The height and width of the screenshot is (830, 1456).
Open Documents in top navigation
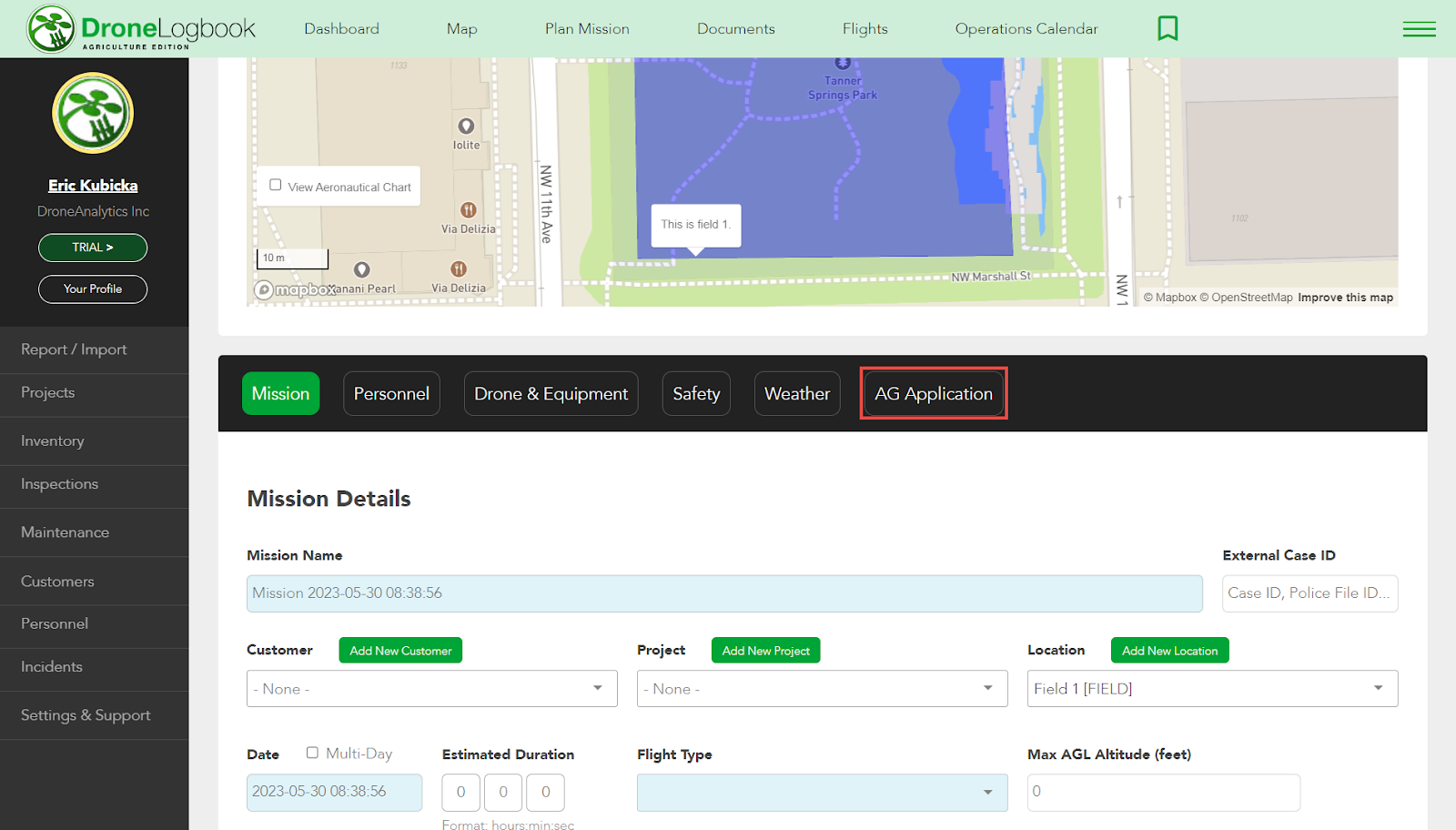click(736, 29)
